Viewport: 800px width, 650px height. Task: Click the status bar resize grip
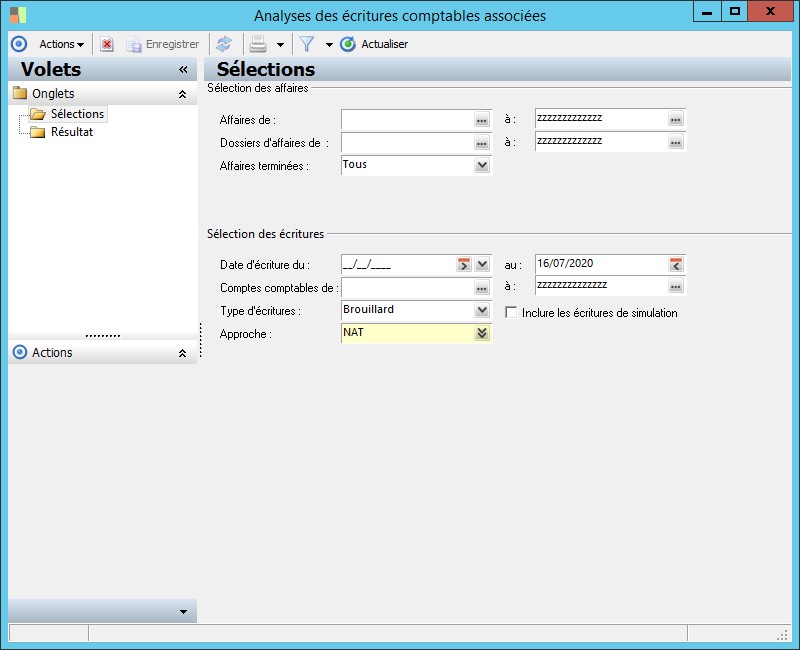tap(782, 634)
